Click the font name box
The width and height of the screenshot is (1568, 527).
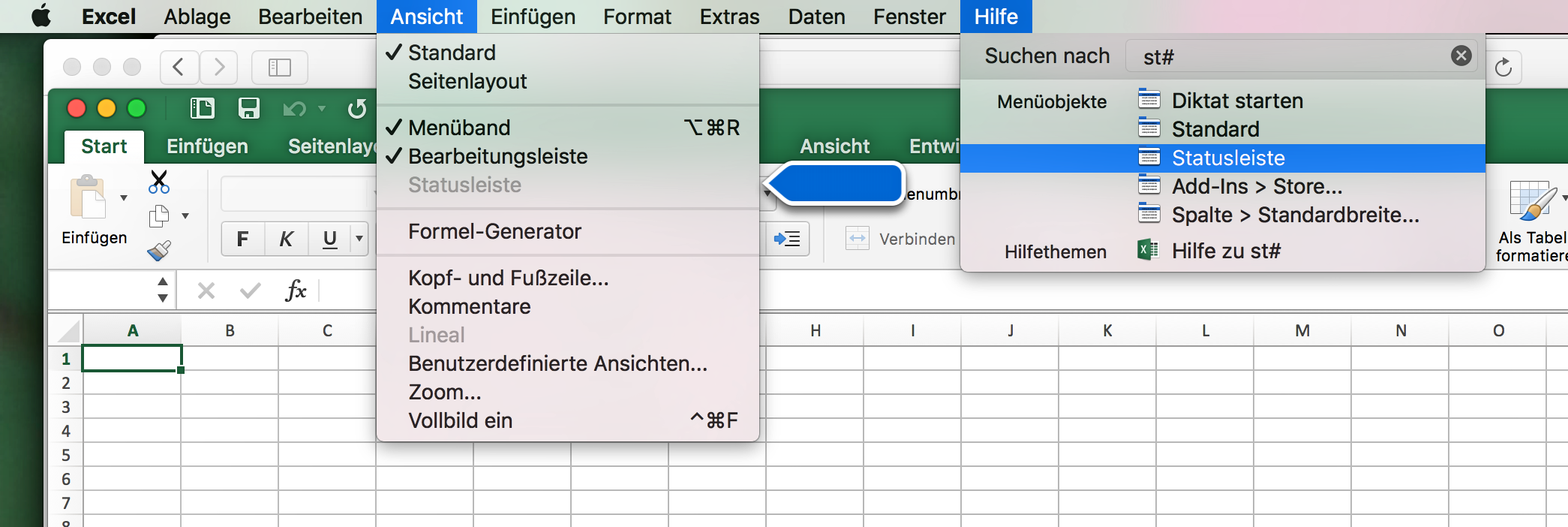pyautogui.click(x=297, y=194)
